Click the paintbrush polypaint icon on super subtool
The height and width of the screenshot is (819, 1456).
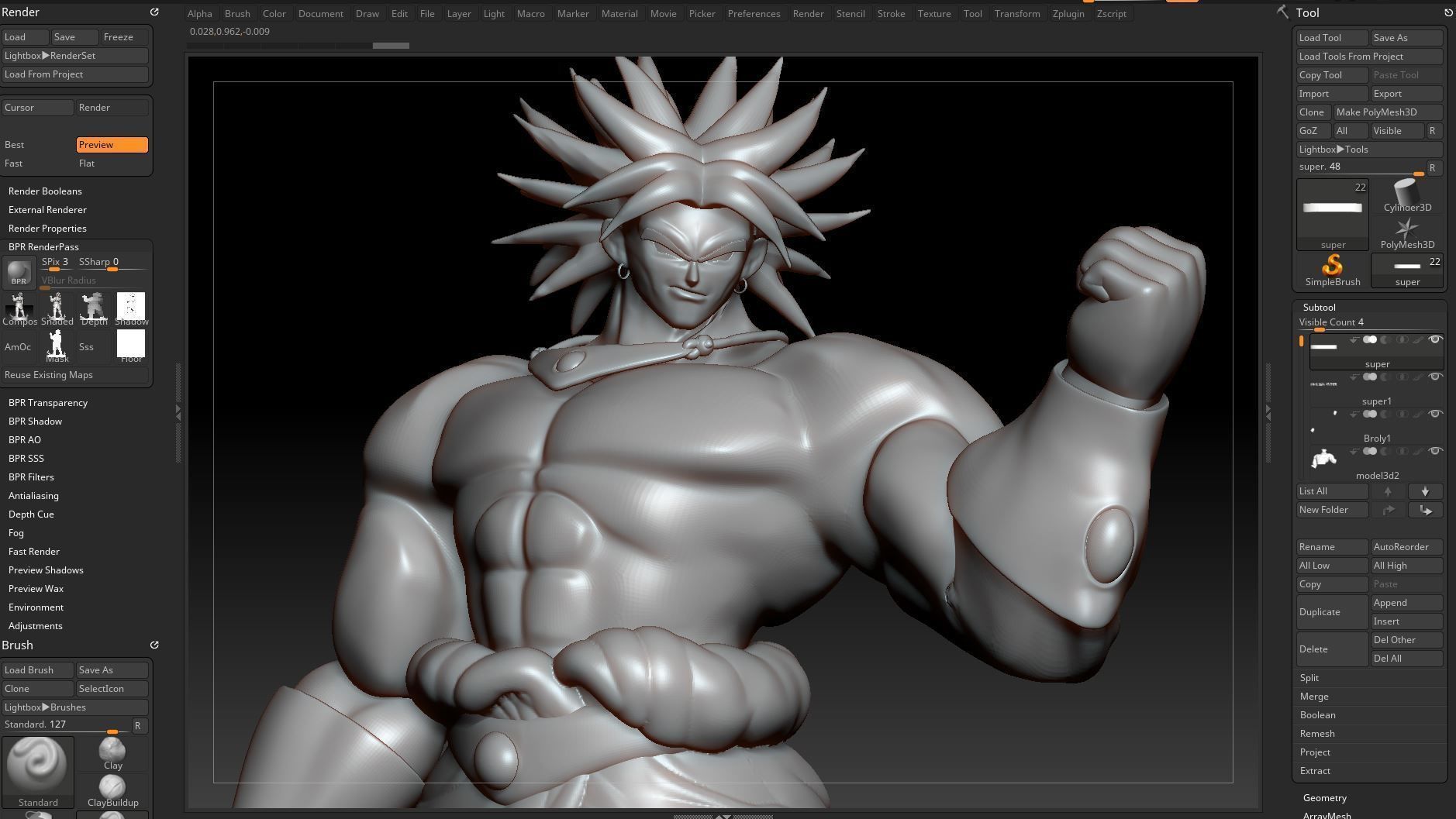click(x=1418, y=339)
